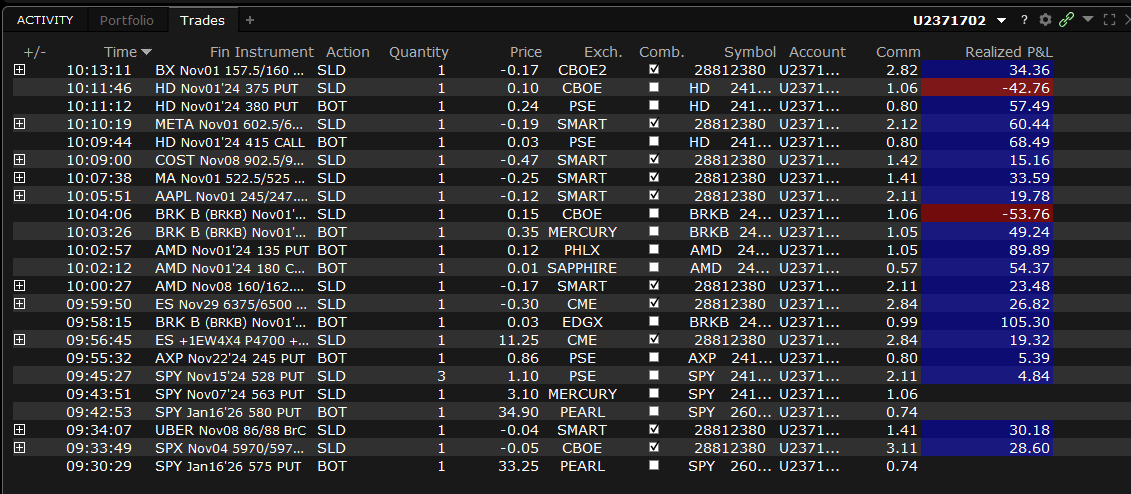Click the +/- column header

[x=34, y=52]
